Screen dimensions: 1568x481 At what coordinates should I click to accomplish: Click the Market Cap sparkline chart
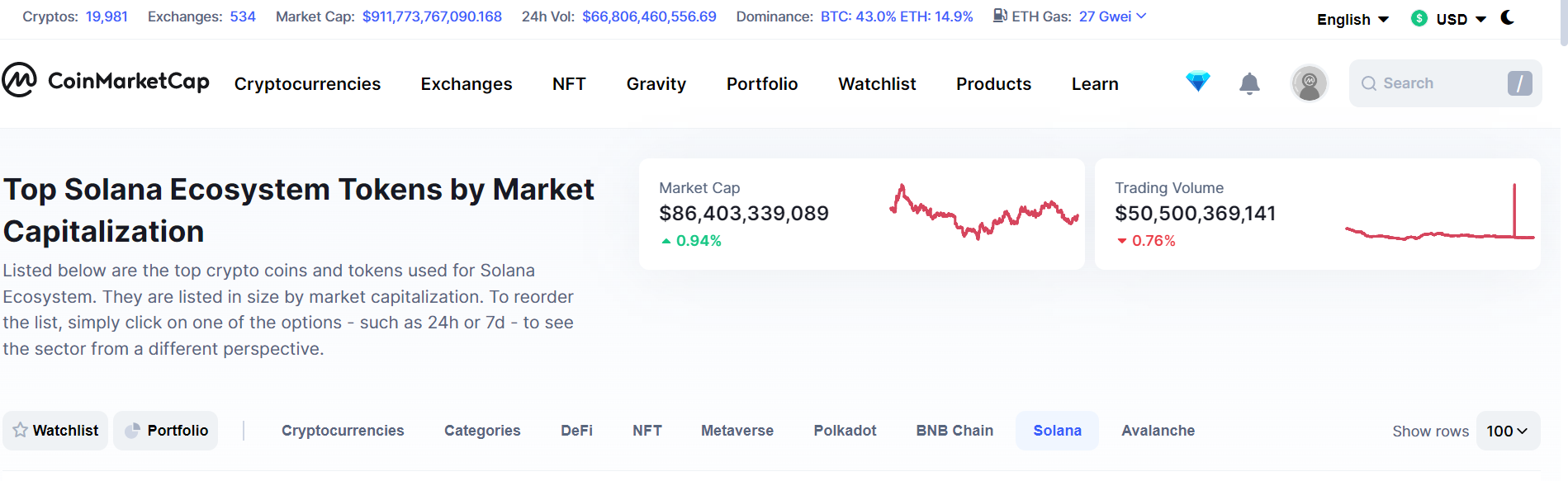click(x=983, y=212)
